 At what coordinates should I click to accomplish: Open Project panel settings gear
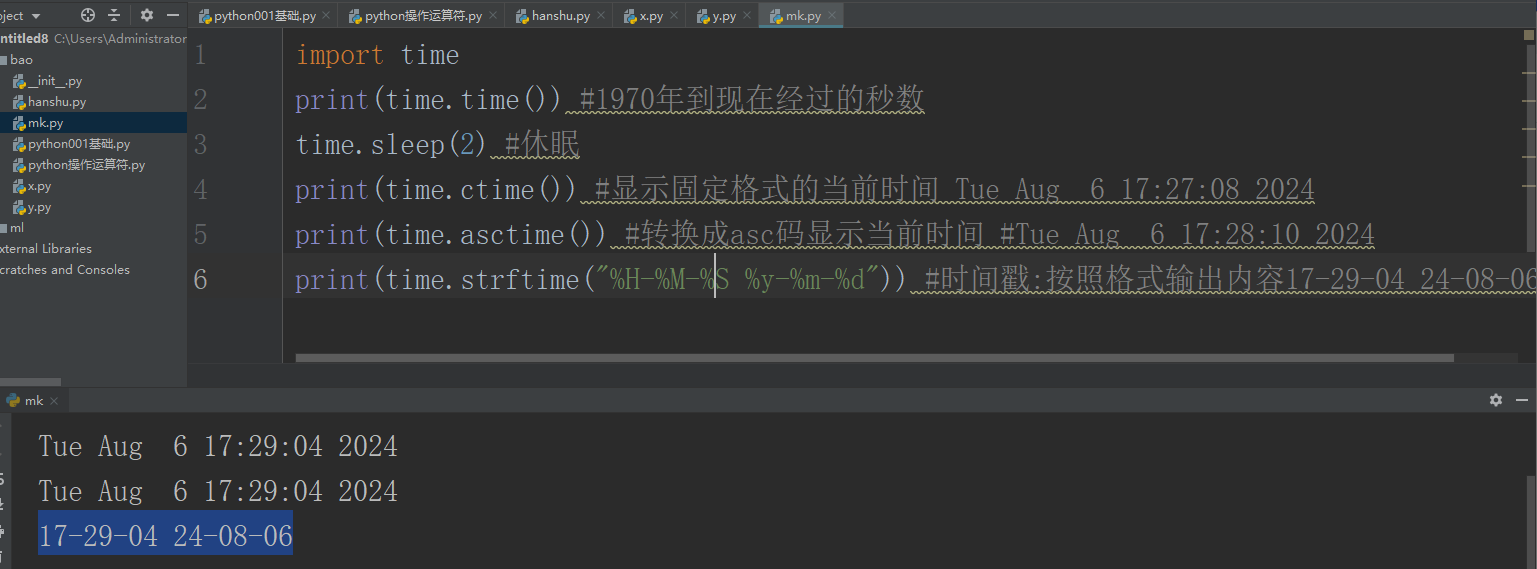pos(147,15)
